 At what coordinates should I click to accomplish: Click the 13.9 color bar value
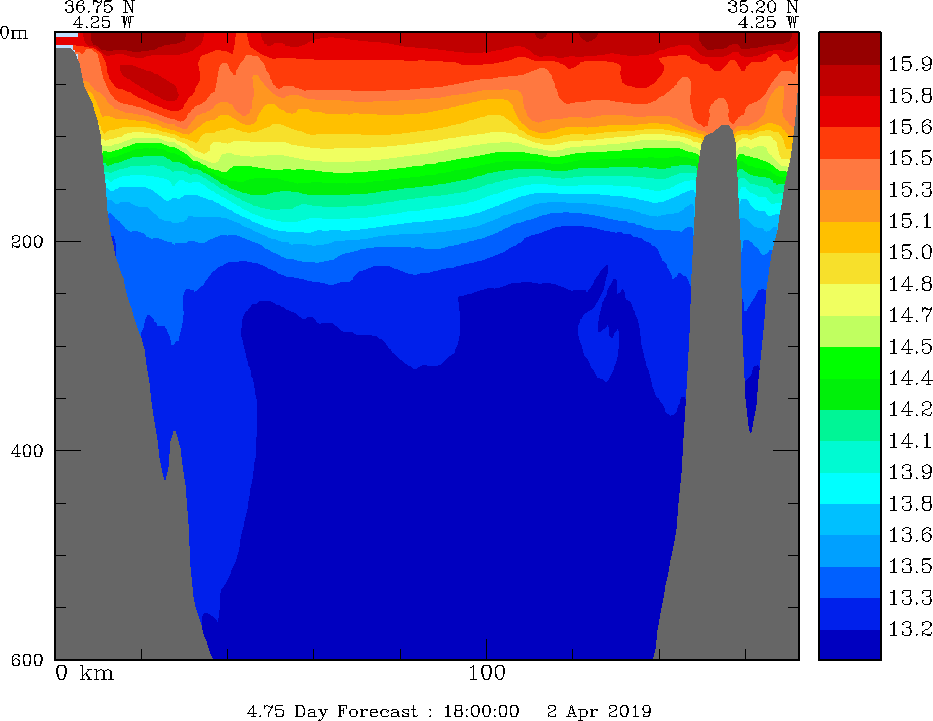click(910, 472)
